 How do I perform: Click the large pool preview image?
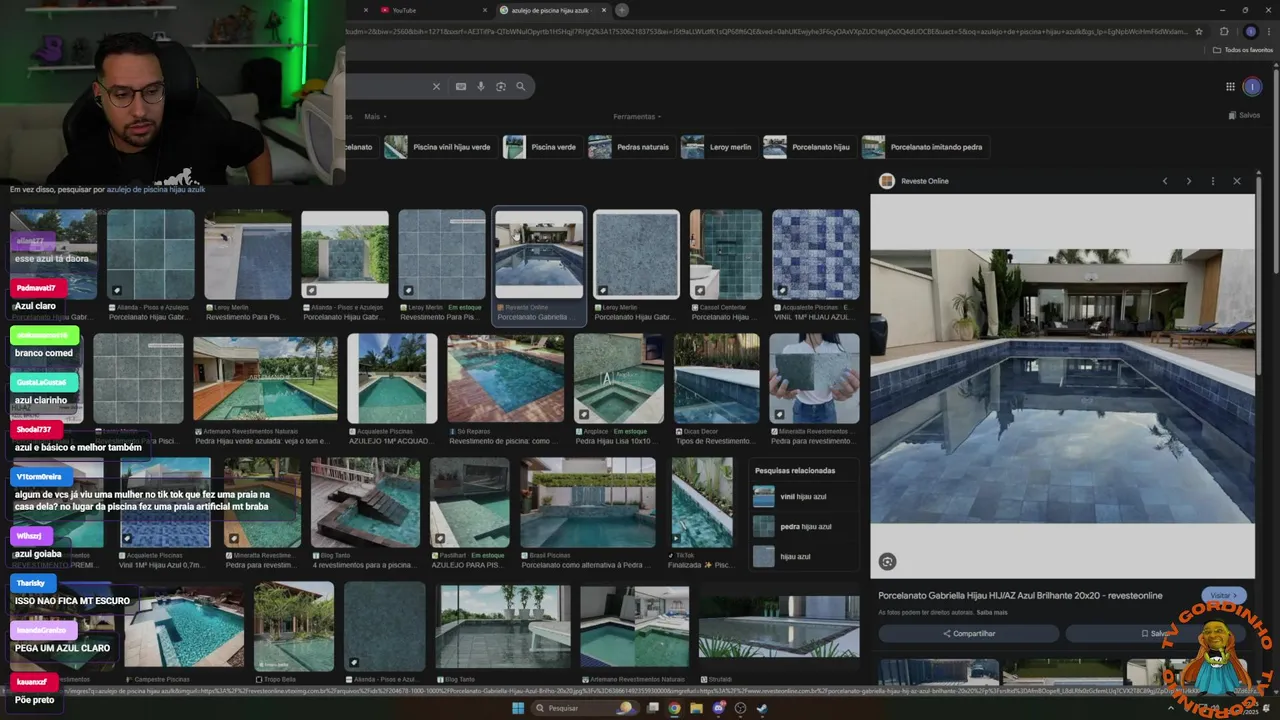tap(1062, 386)
